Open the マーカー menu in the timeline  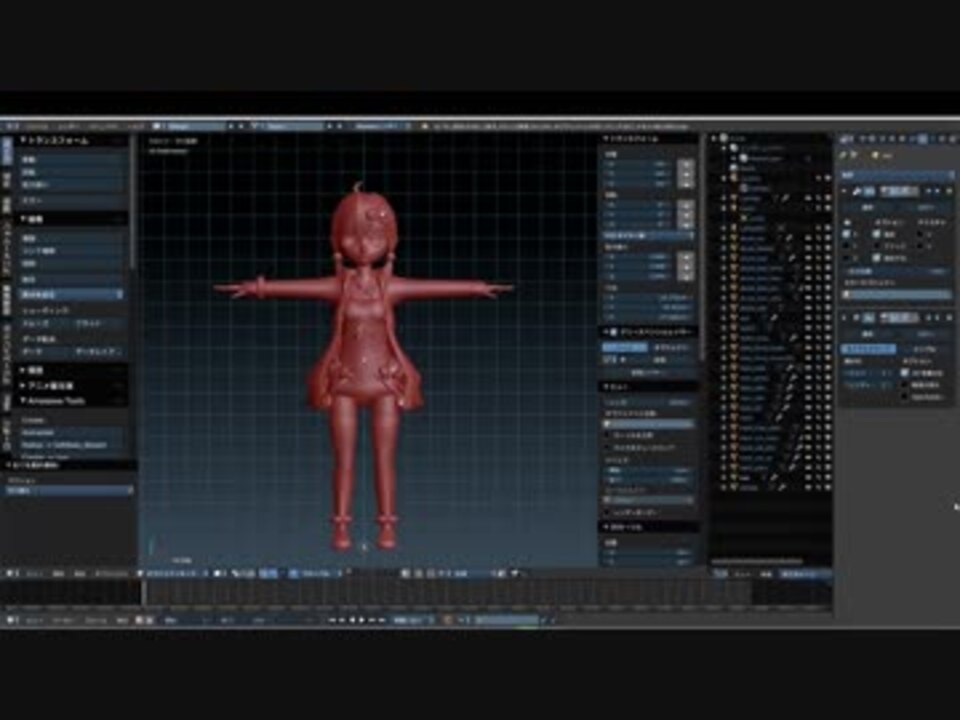pyautogui.click(x=62, y=620)
